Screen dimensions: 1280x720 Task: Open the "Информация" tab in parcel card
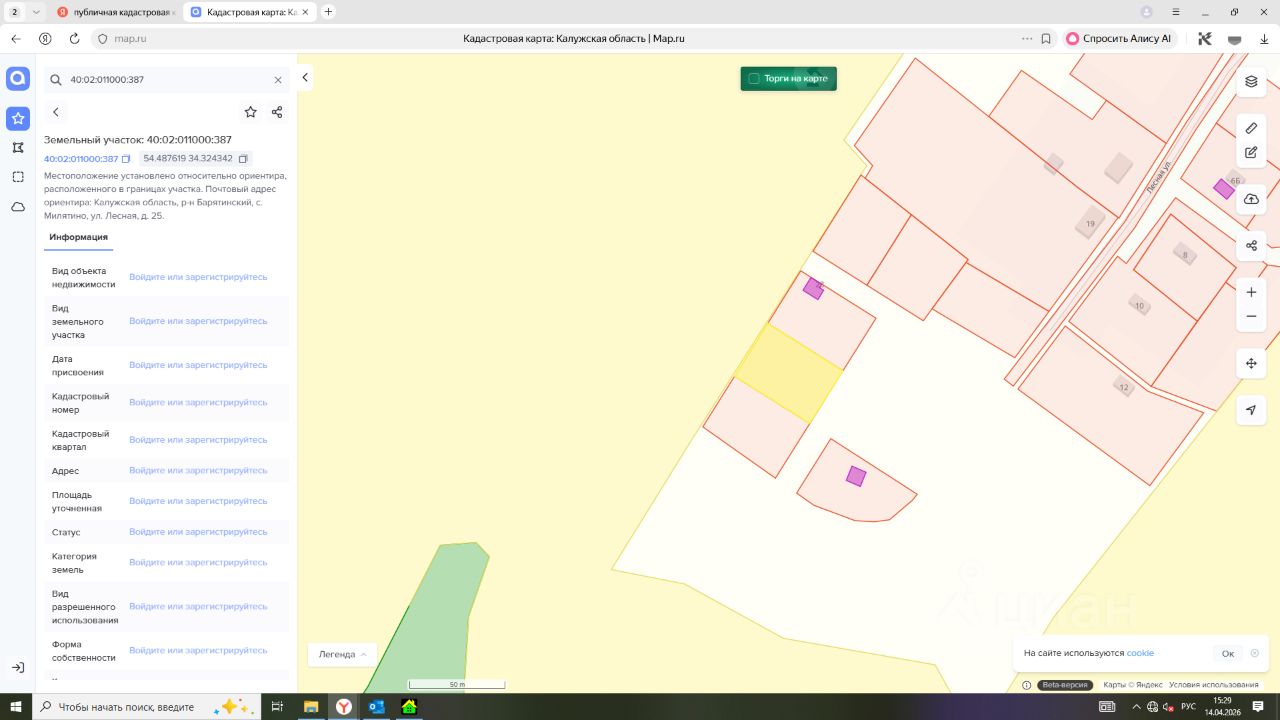(x=78, y=237)
